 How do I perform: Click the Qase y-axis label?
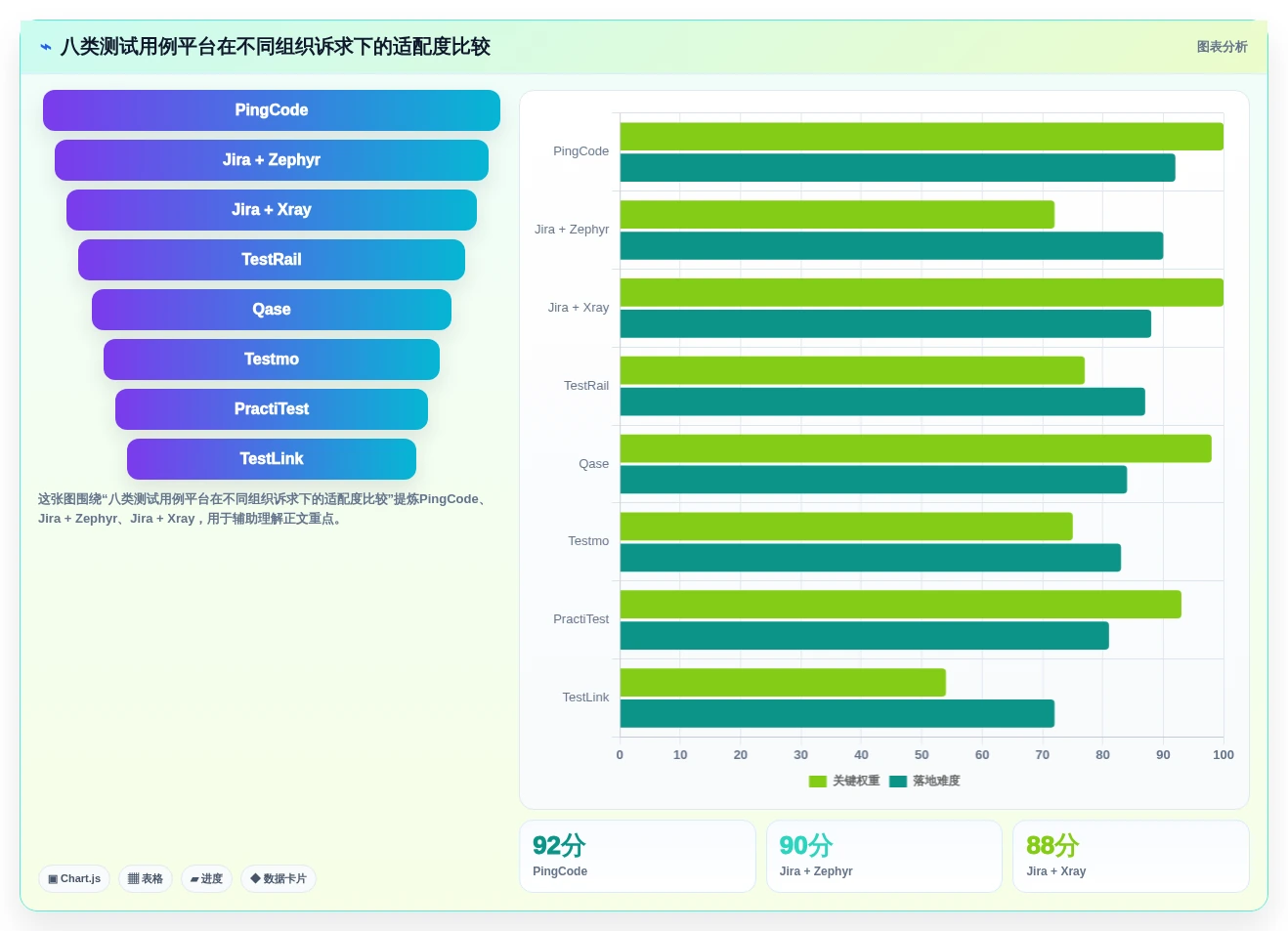[593, 464]
